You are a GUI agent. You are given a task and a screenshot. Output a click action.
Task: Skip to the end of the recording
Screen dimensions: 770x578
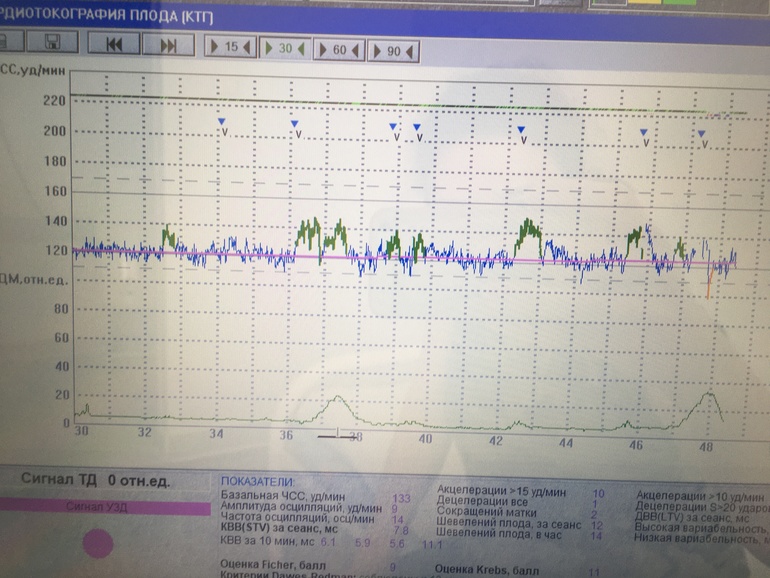click(168, 45)
